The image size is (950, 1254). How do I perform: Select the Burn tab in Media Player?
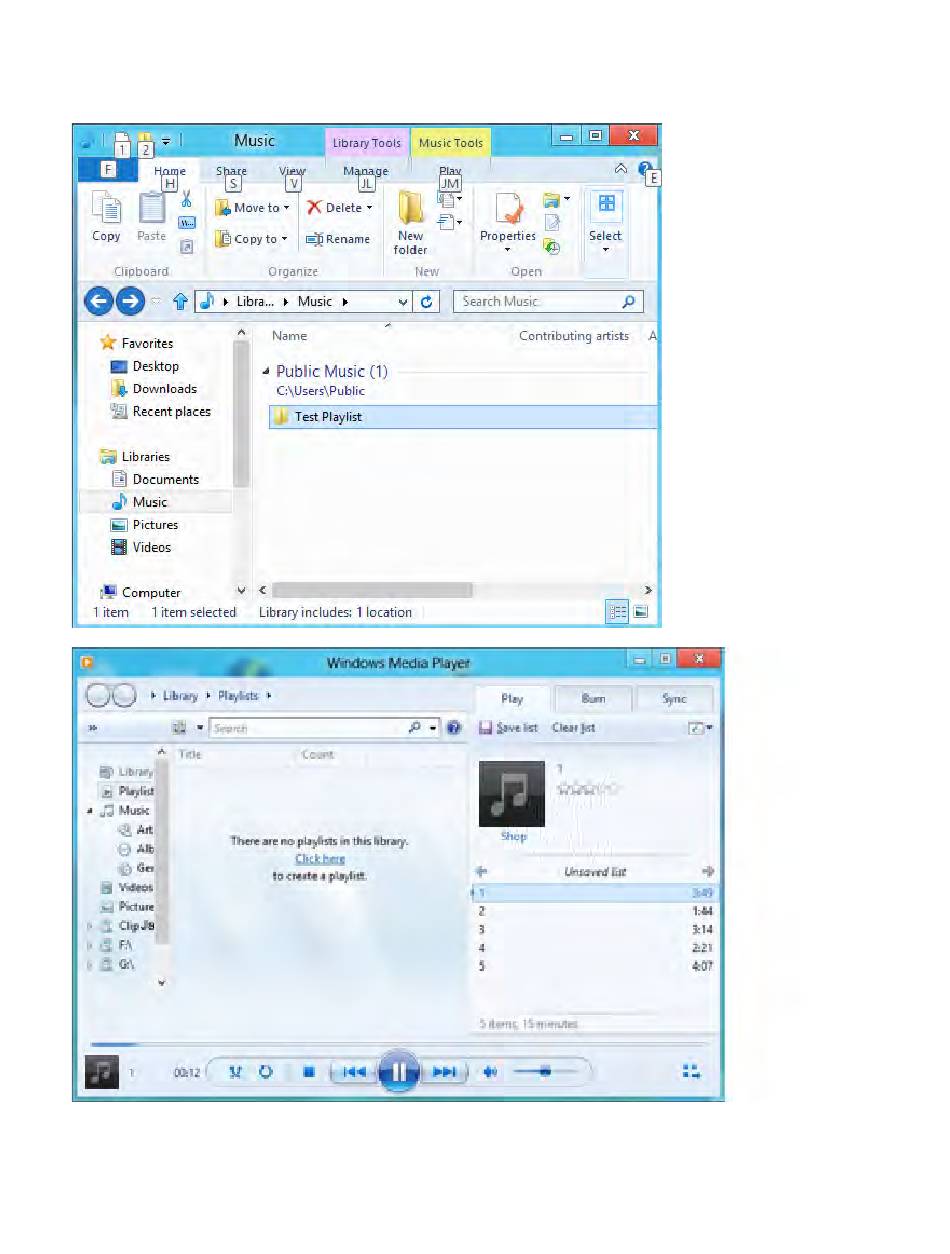tap(593, 699)
